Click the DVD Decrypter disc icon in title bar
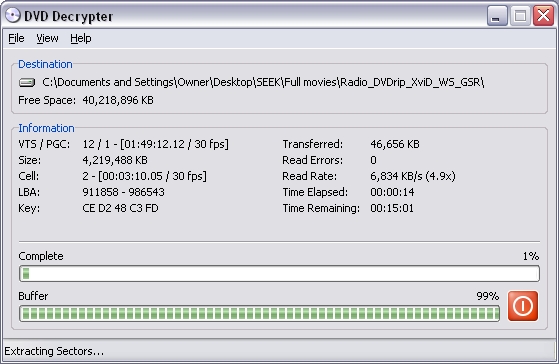The height and width of the screenshot is (364, 559). [x=13, y=15]
